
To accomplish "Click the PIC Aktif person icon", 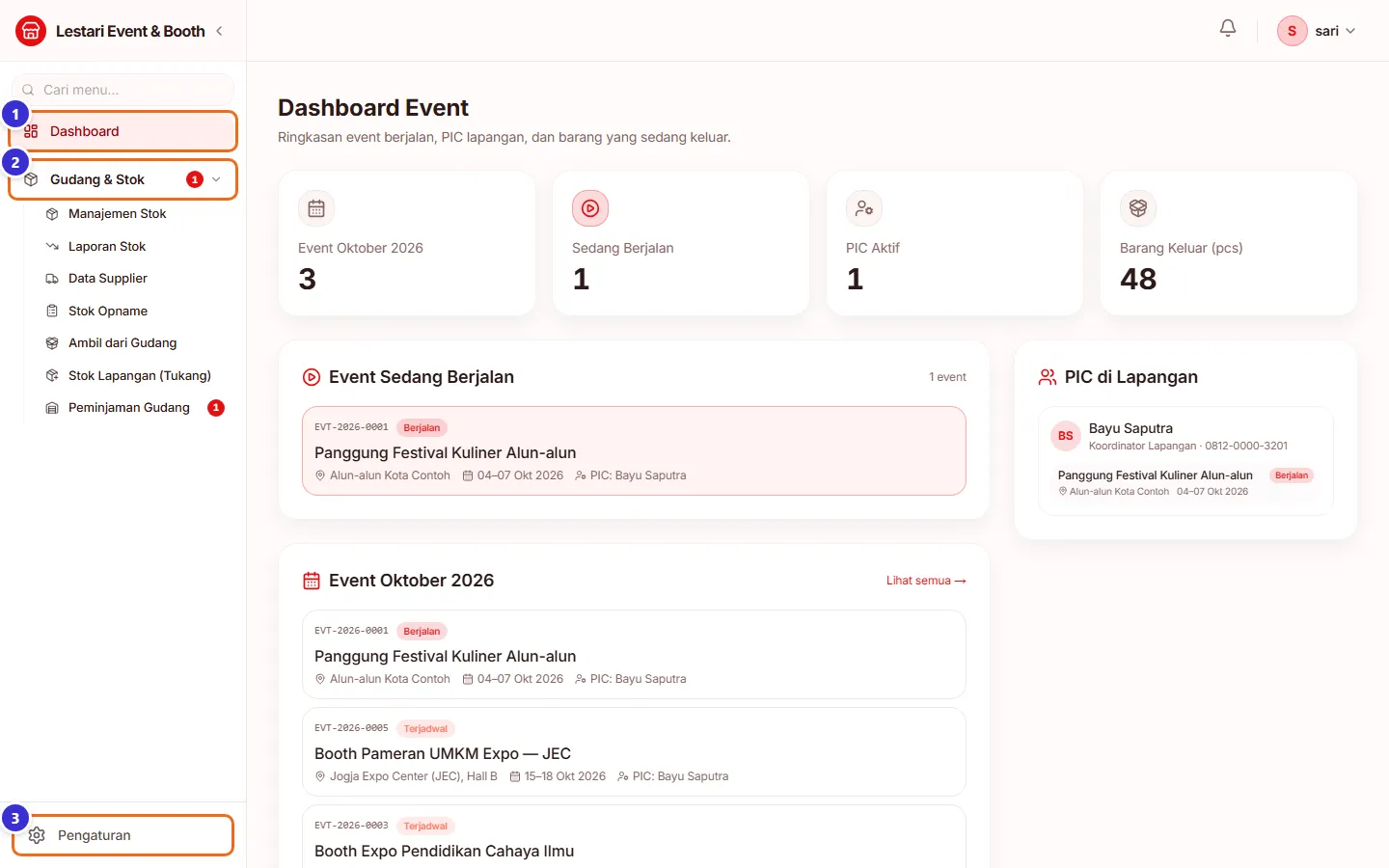I will coord(864,208).
